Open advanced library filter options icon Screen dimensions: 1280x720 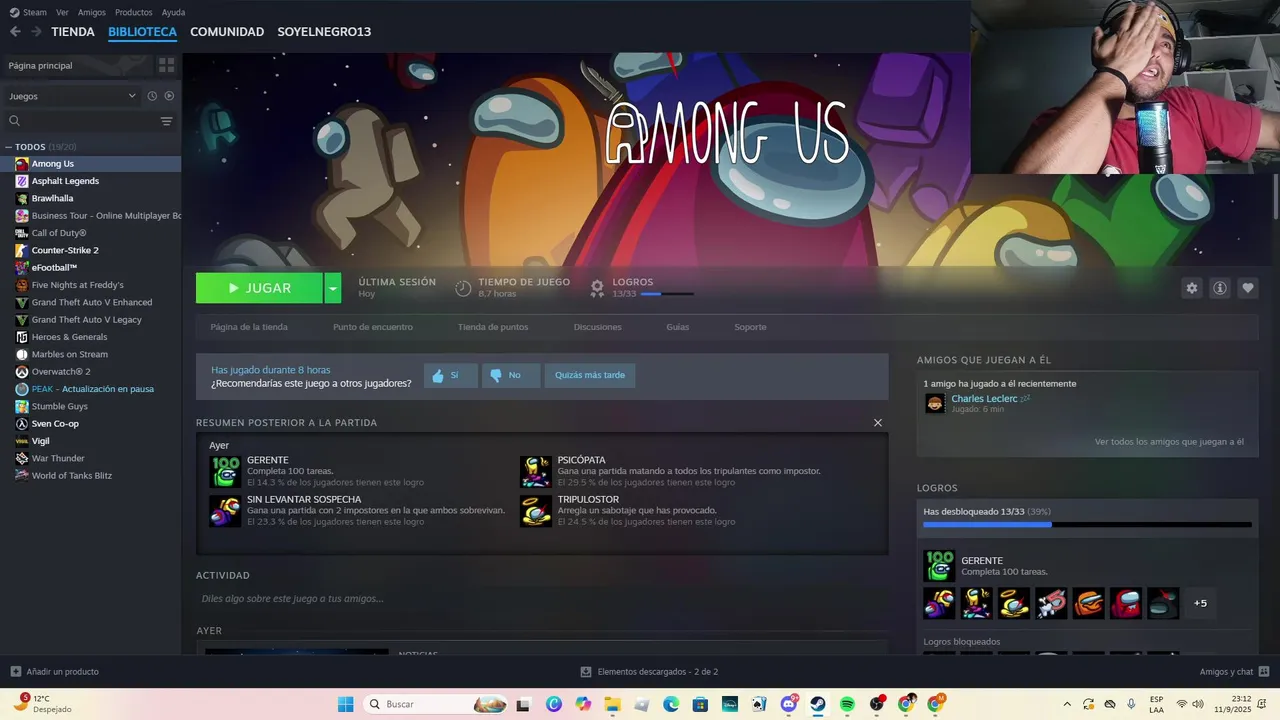pos(167,121)
